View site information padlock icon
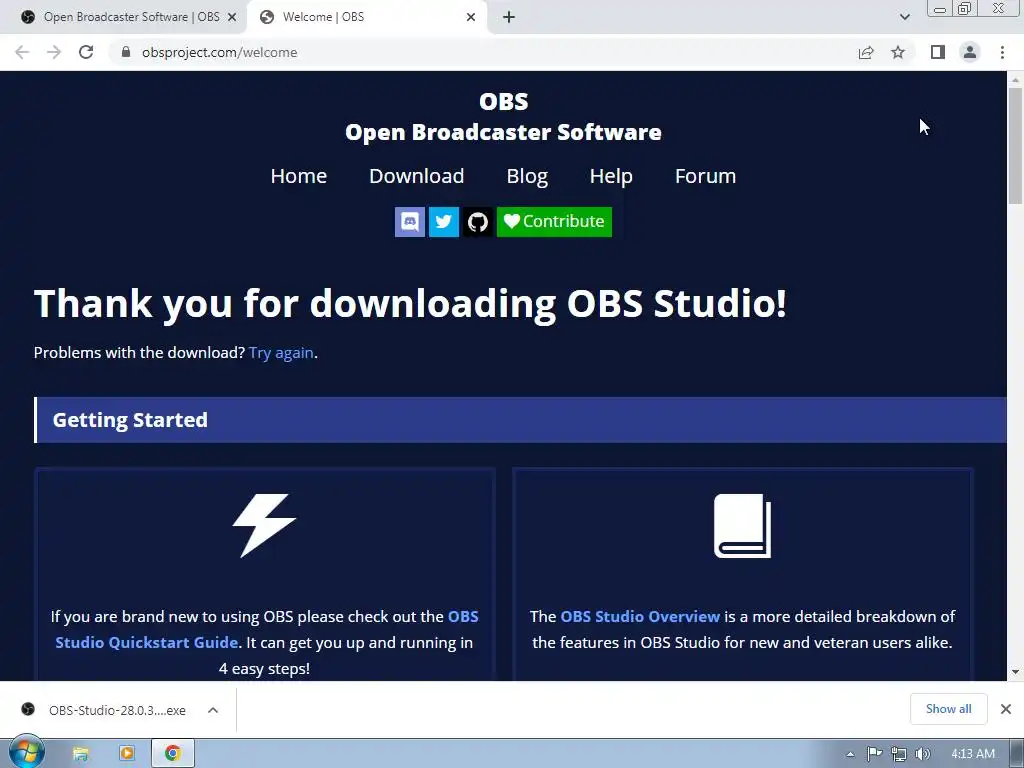Screen dimensions: 1024x768 point(126,52)
